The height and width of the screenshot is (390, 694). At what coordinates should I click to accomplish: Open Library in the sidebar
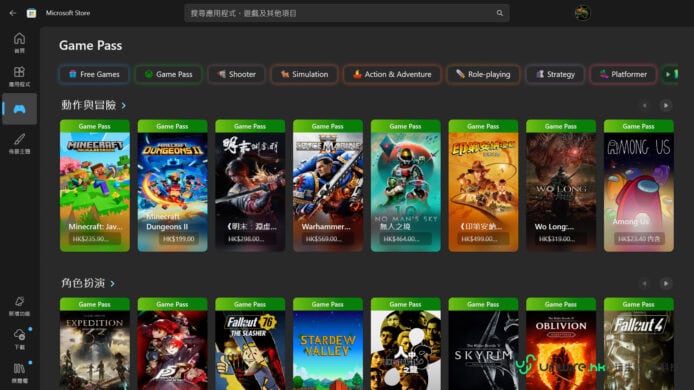[x=19, y=373]
